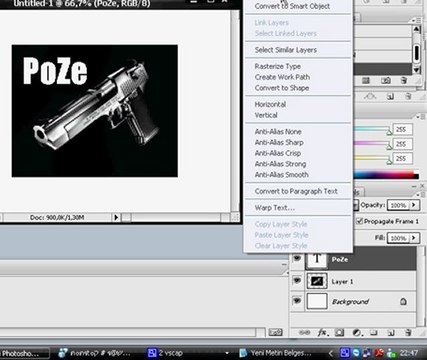Select the Layer 1 thumbnail
This screenshot has height=360, width=427.
[x=317, y=281]
